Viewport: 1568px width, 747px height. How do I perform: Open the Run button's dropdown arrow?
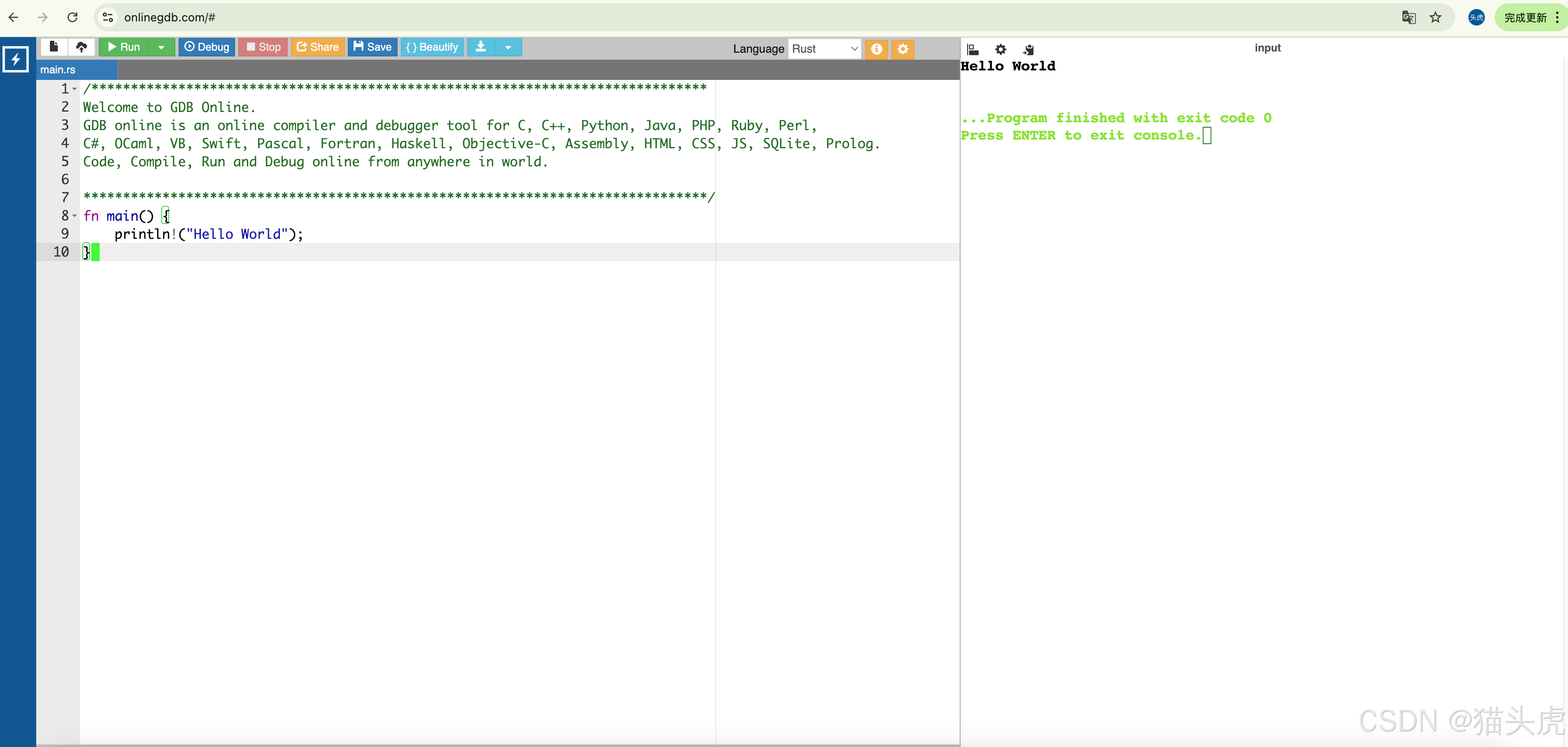tap(161, 47)
